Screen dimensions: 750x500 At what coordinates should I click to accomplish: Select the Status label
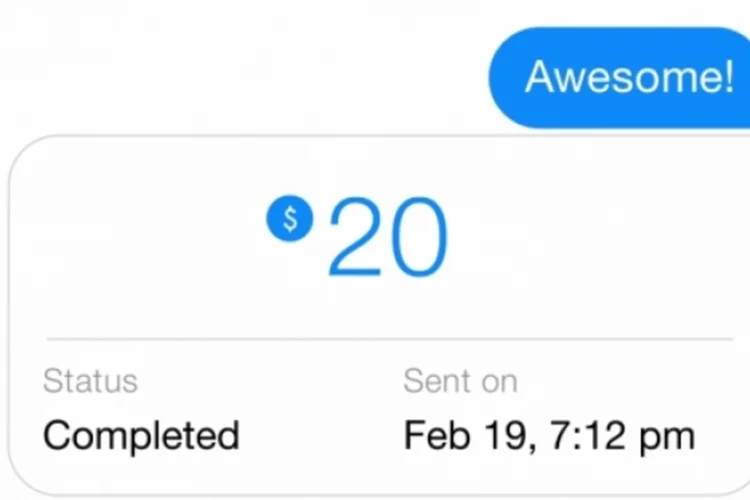click(x=90, y=381)
